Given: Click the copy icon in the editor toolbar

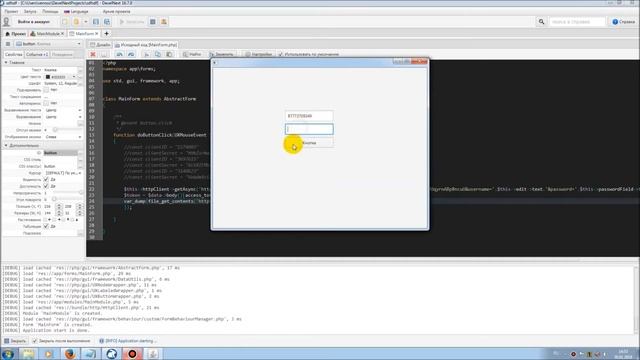Looking at the screenshot, I should (x=158, y=54).
